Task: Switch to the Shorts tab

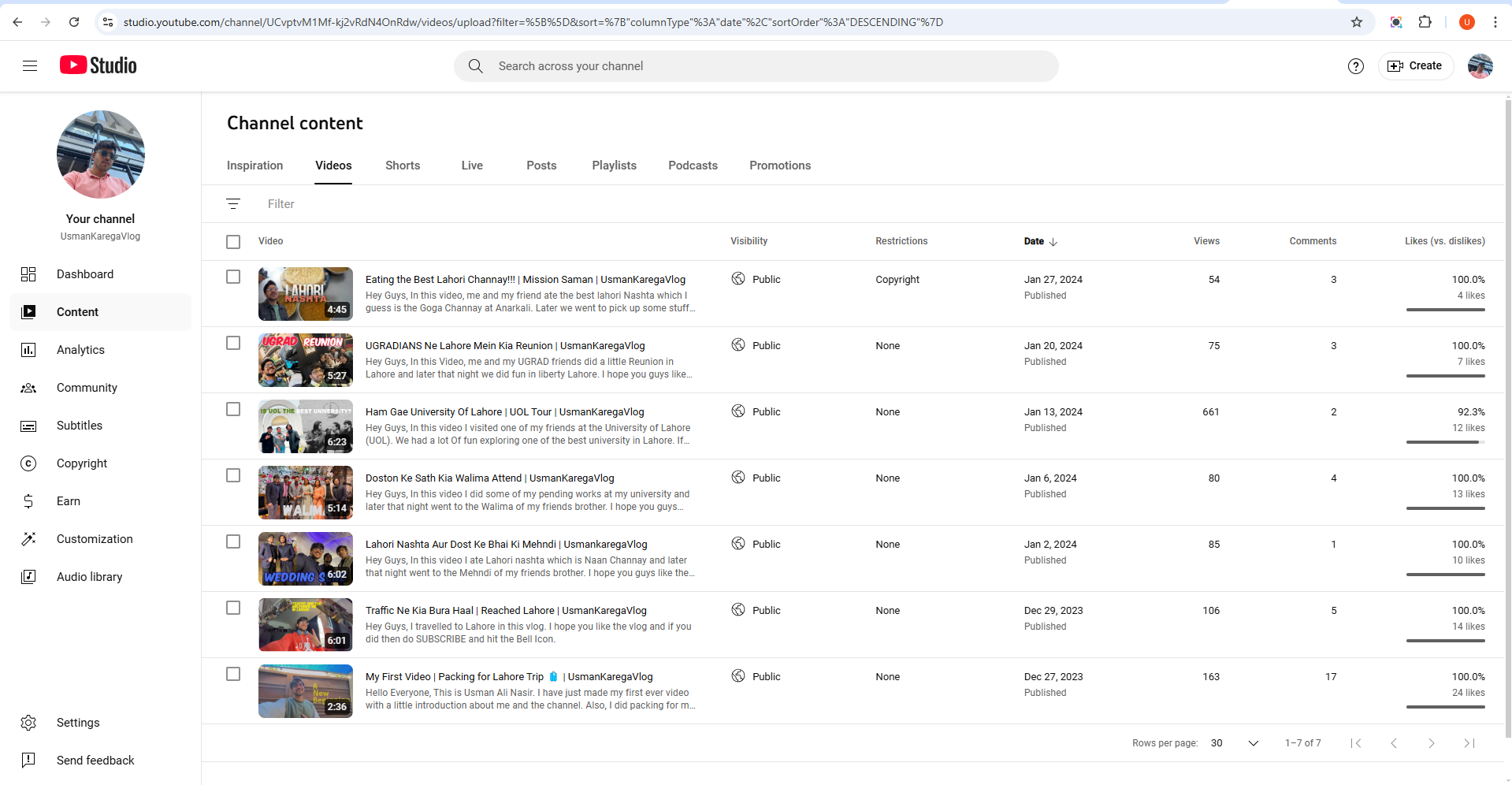Action: click(x=402, y=166)
